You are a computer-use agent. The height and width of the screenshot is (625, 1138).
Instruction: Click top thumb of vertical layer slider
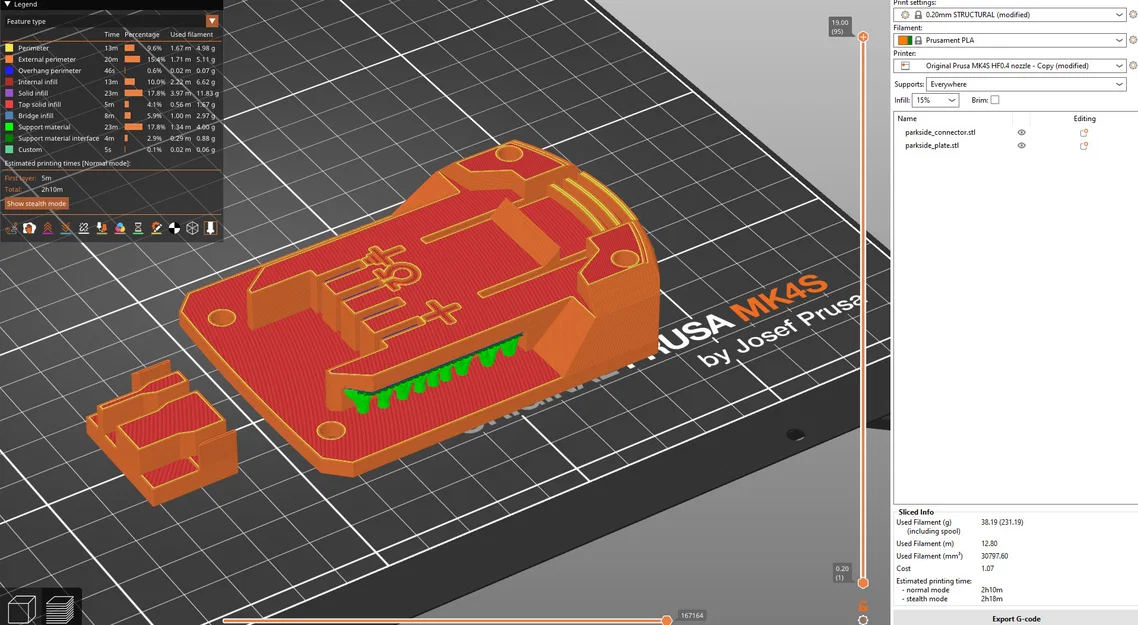(x=863, y=36)
